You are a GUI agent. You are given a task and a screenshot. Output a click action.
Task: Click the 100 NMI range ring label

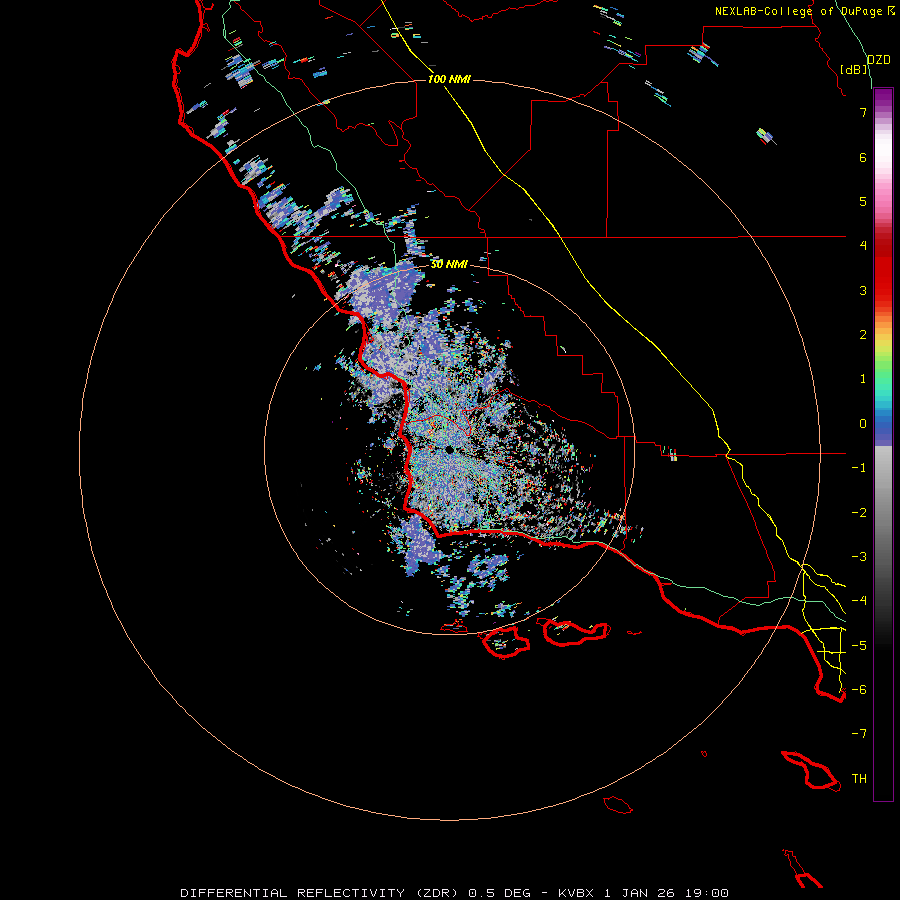click(449, 79)
